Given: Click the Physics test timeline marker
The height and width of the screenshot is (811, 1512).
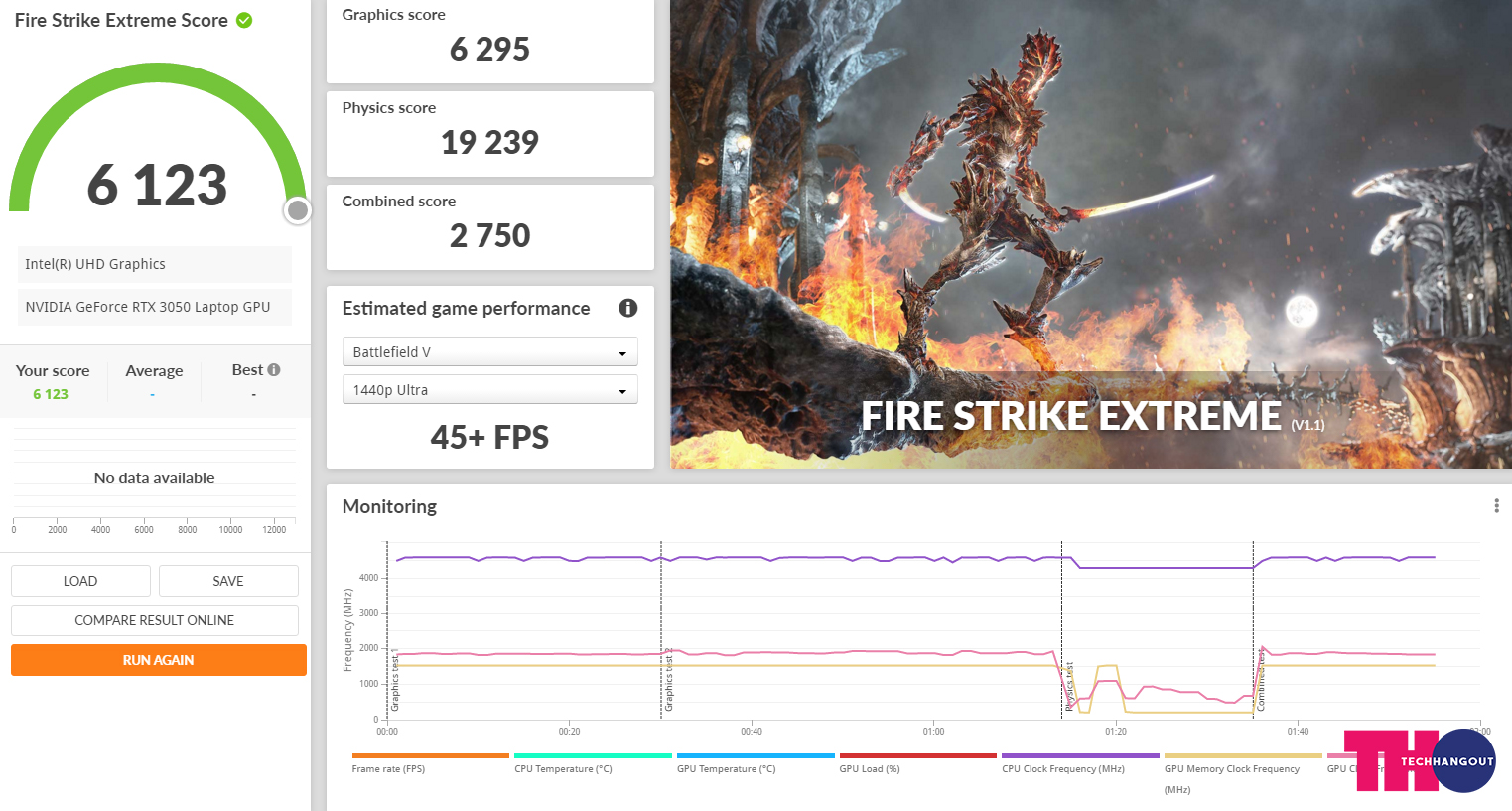Looking at the screenshot, I should tap(1069, 686).
